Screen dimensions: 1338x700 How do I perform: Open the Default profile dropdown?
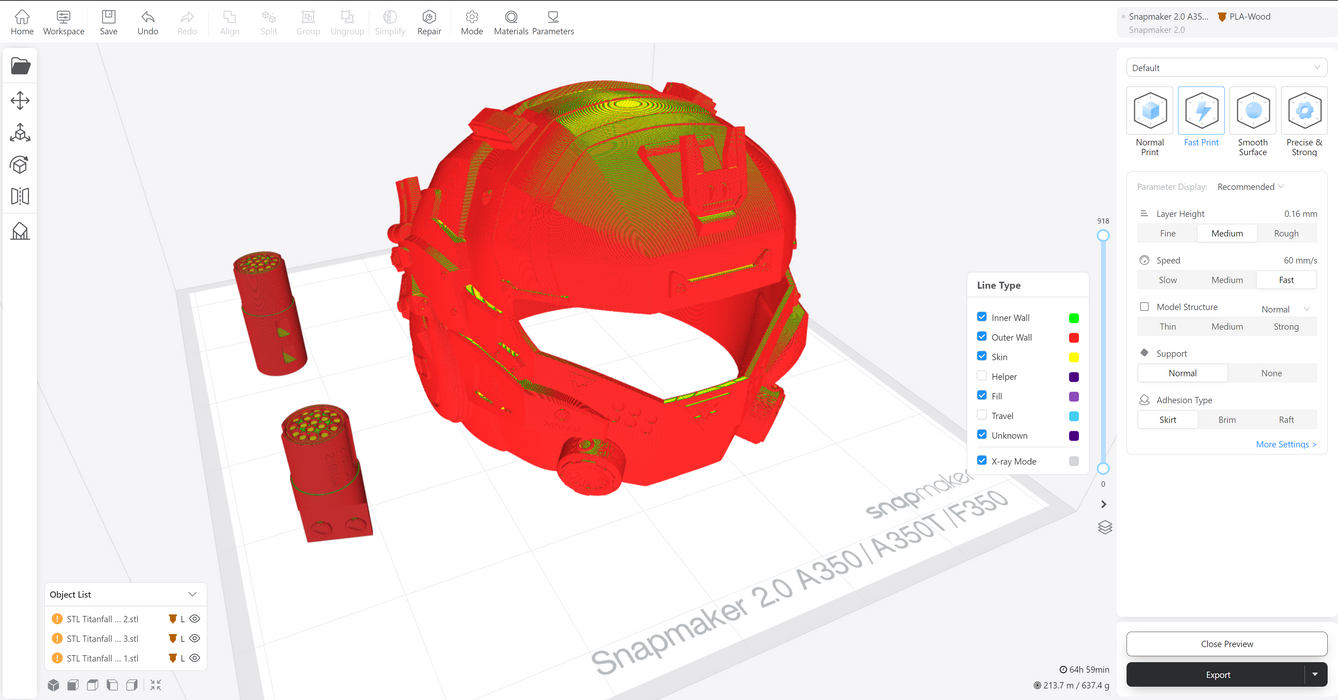1226,68
